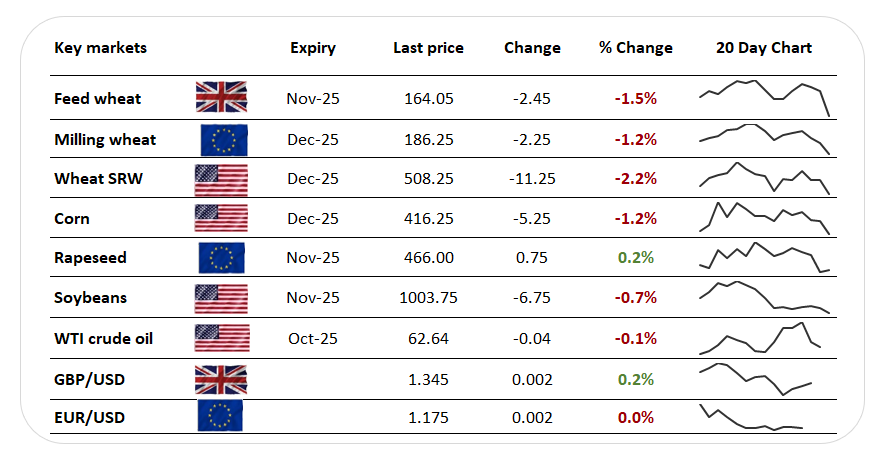The width and height of the screenshot is (887, 456).
Task: Click the US flag beside WTI crude oil
Action: (222, 338)
